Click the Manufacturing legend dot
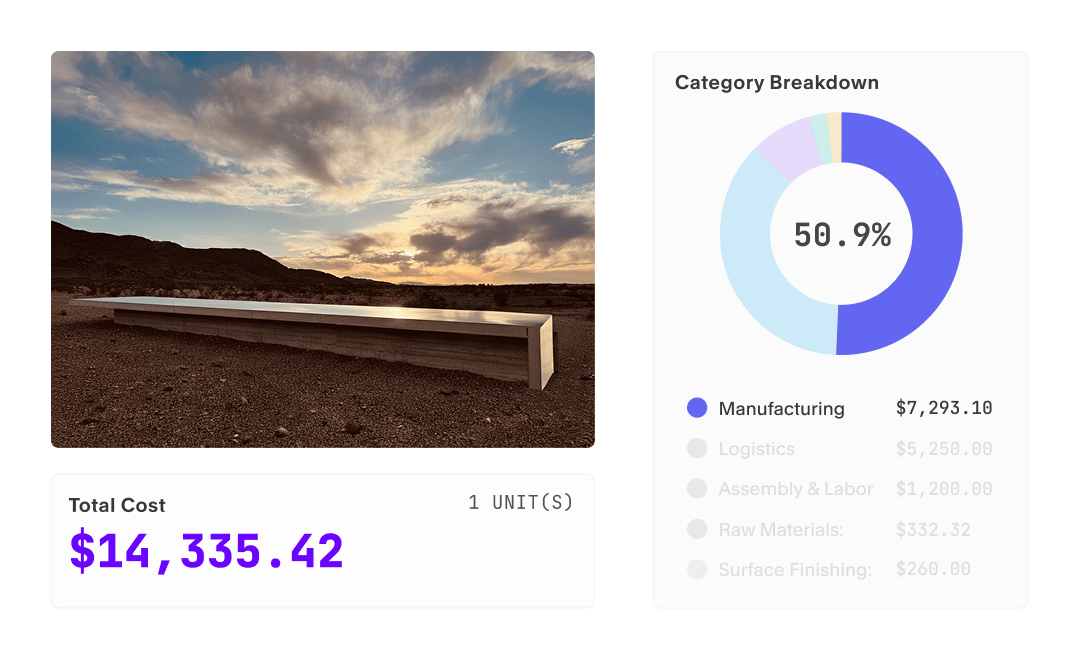This screenshot has height=650, width=1080. (x=697, y=408)
